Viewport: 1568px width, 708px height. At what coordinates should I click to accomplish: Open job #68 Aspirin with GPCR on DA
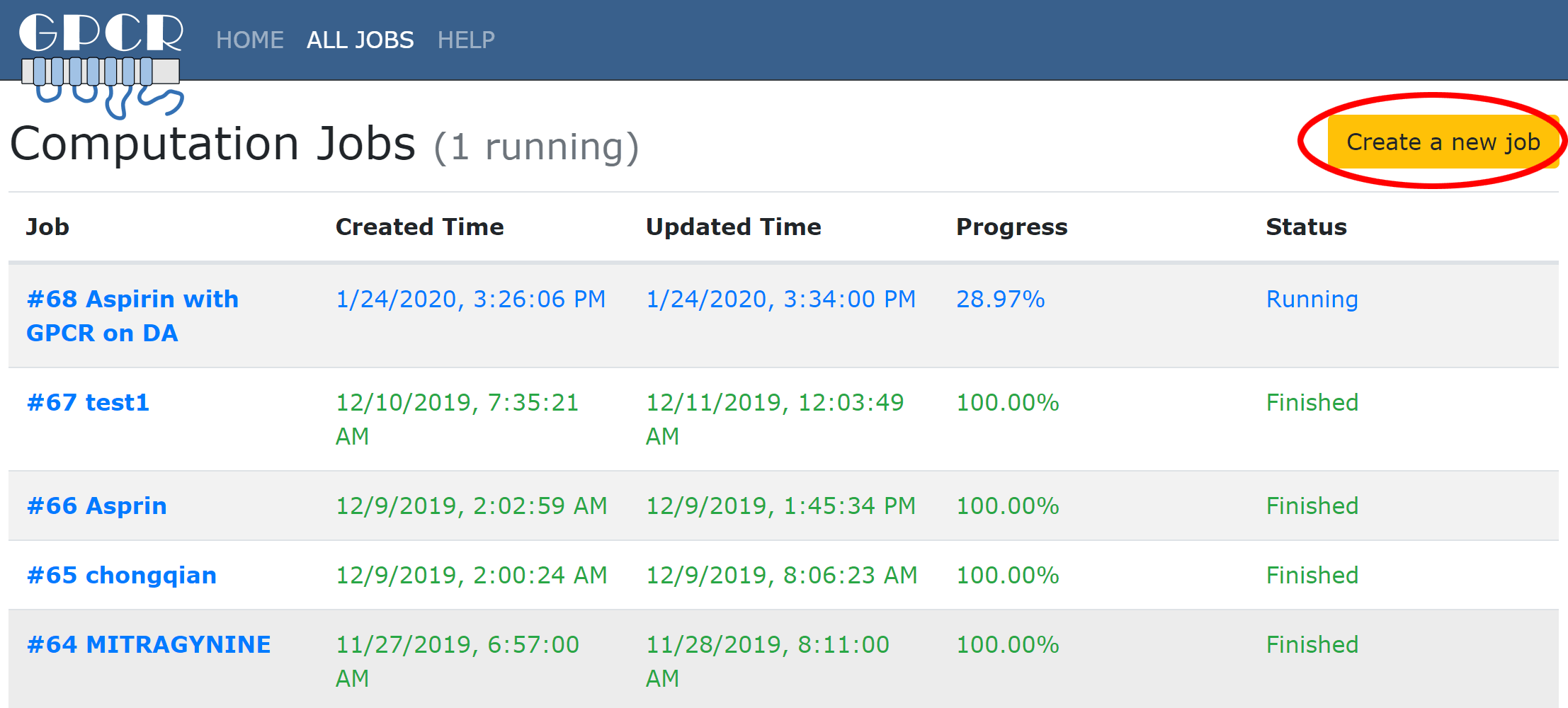tap(132, 316)
